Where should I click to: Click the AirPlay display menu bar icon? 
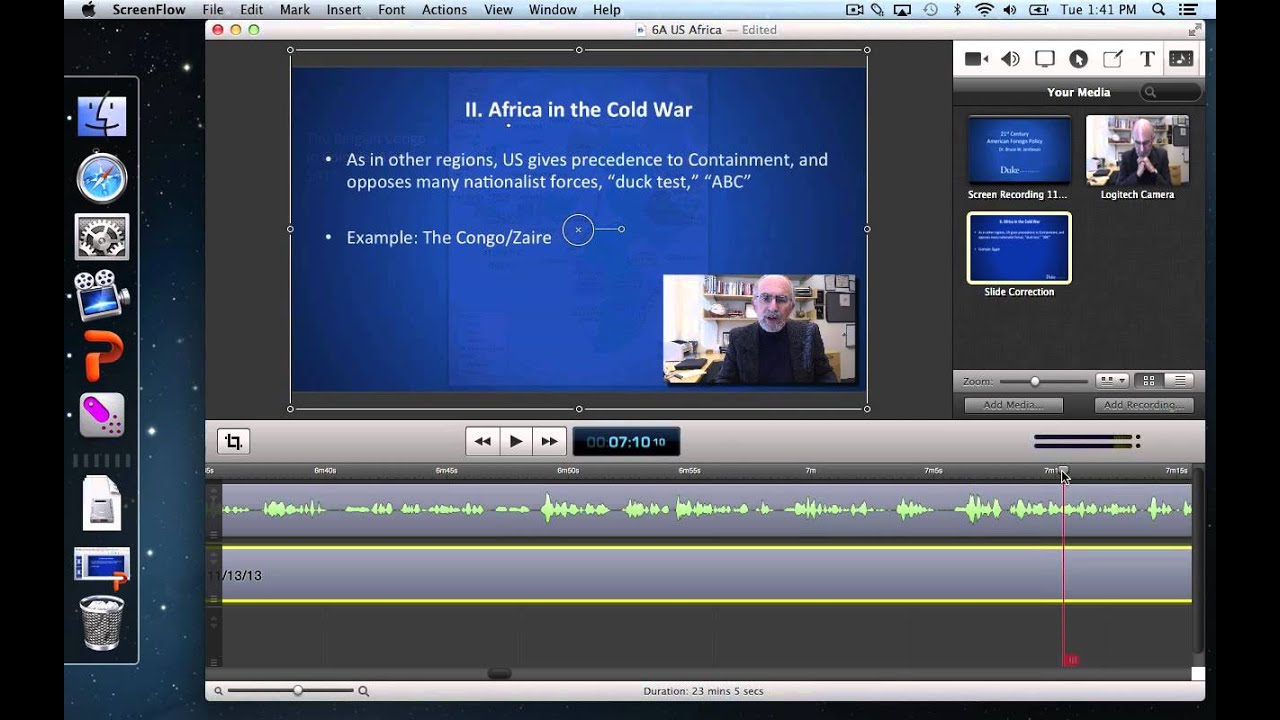tap(904, 10)
